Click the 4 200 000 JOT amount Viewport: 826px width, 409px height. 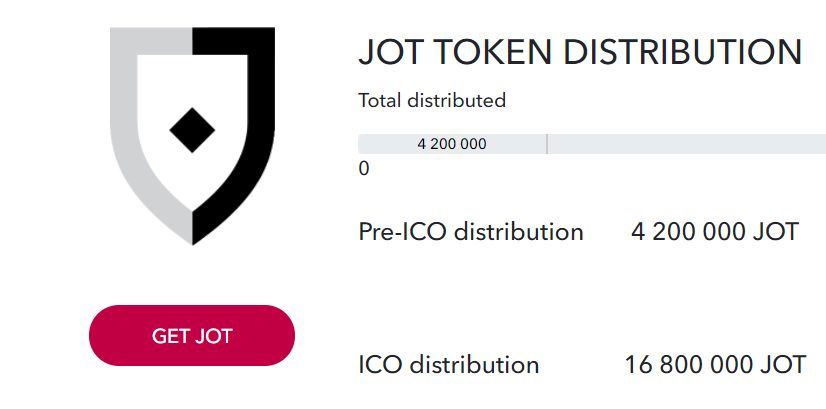[715, 232]
